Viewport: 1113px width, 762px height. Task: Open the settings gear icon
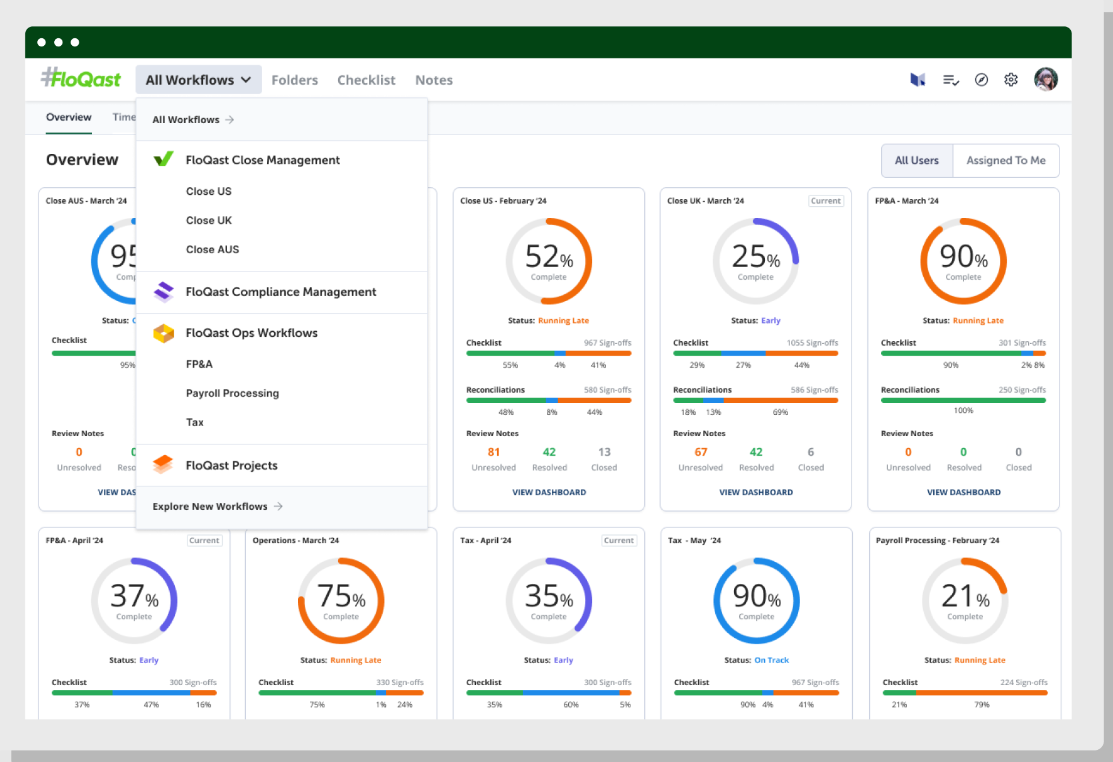pos(1011,80)
